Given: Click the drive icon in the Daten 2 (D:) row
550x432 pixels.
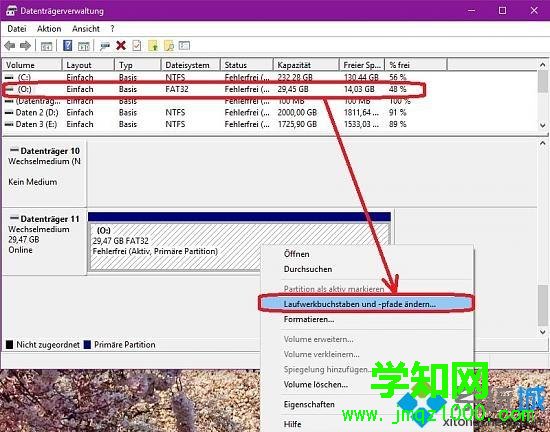Looking at the screenshot, I should [x=9, y=113].
